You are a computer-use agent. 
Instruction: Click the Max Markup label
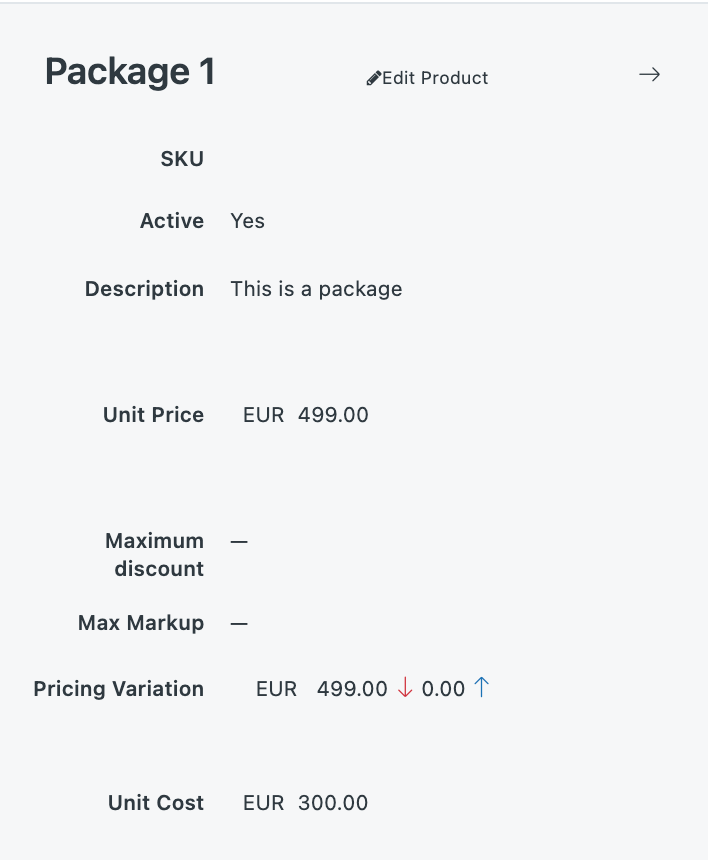pyautogui.click(x=141, y=623)
